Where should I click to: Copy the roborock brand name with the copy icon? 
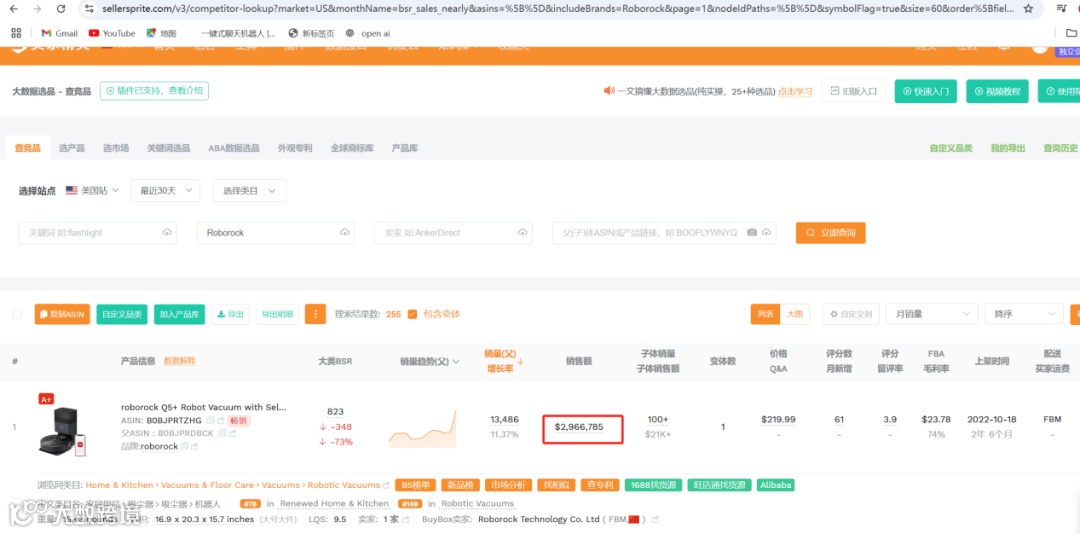point(185,446)
